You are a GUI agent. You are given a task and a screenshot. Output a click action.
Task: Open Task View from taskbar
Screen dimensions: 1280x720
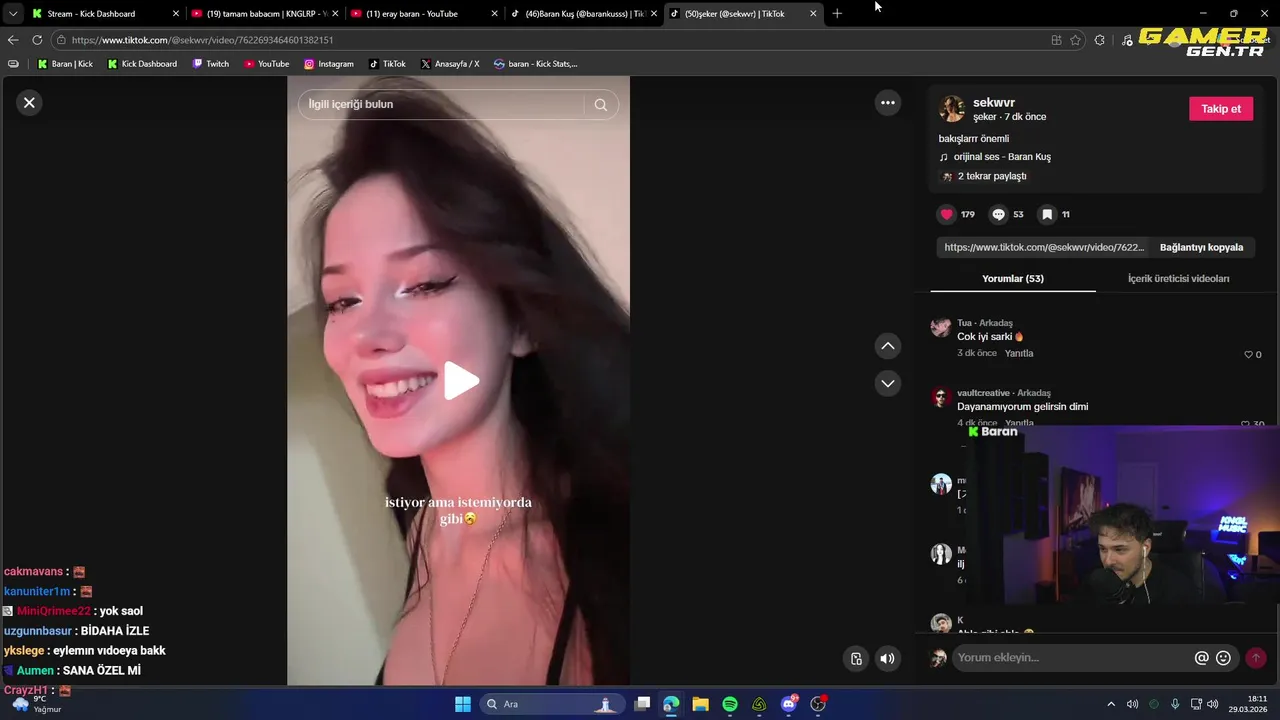pyautogui.click(x=642, y=704)
